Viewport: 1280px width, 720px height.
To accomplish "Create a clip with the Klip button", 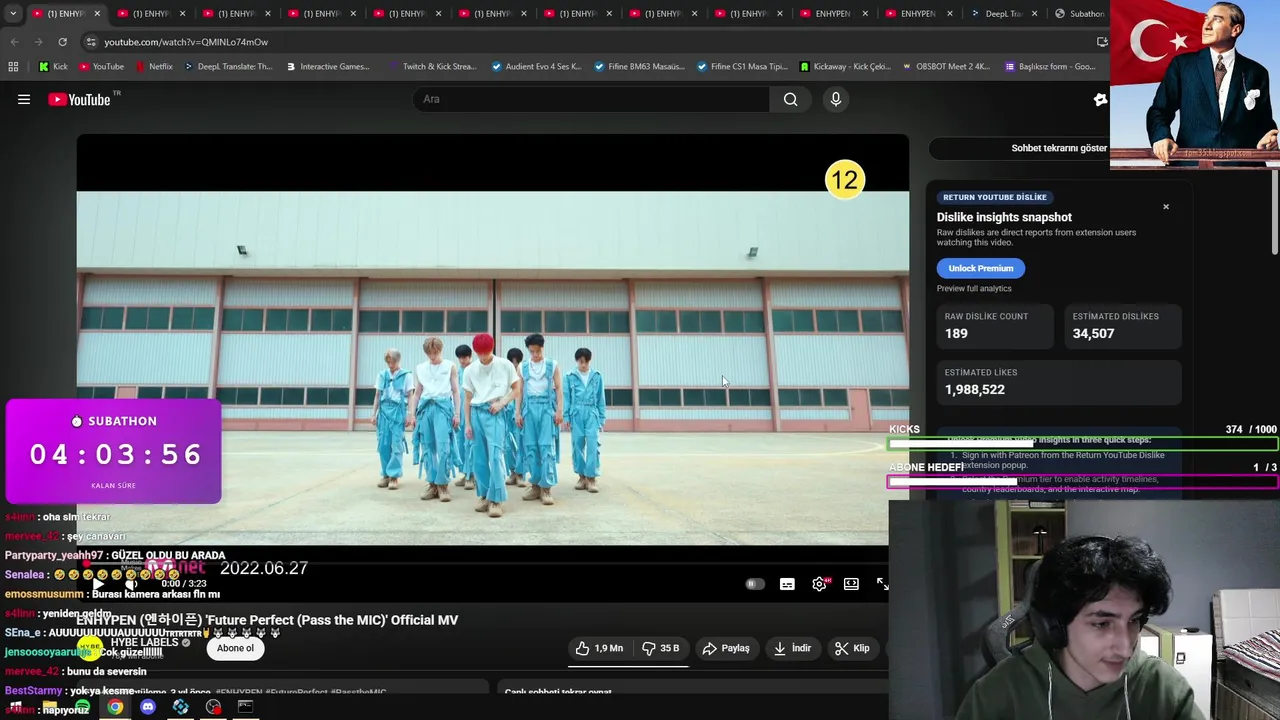I will click(x=852, y=648).
